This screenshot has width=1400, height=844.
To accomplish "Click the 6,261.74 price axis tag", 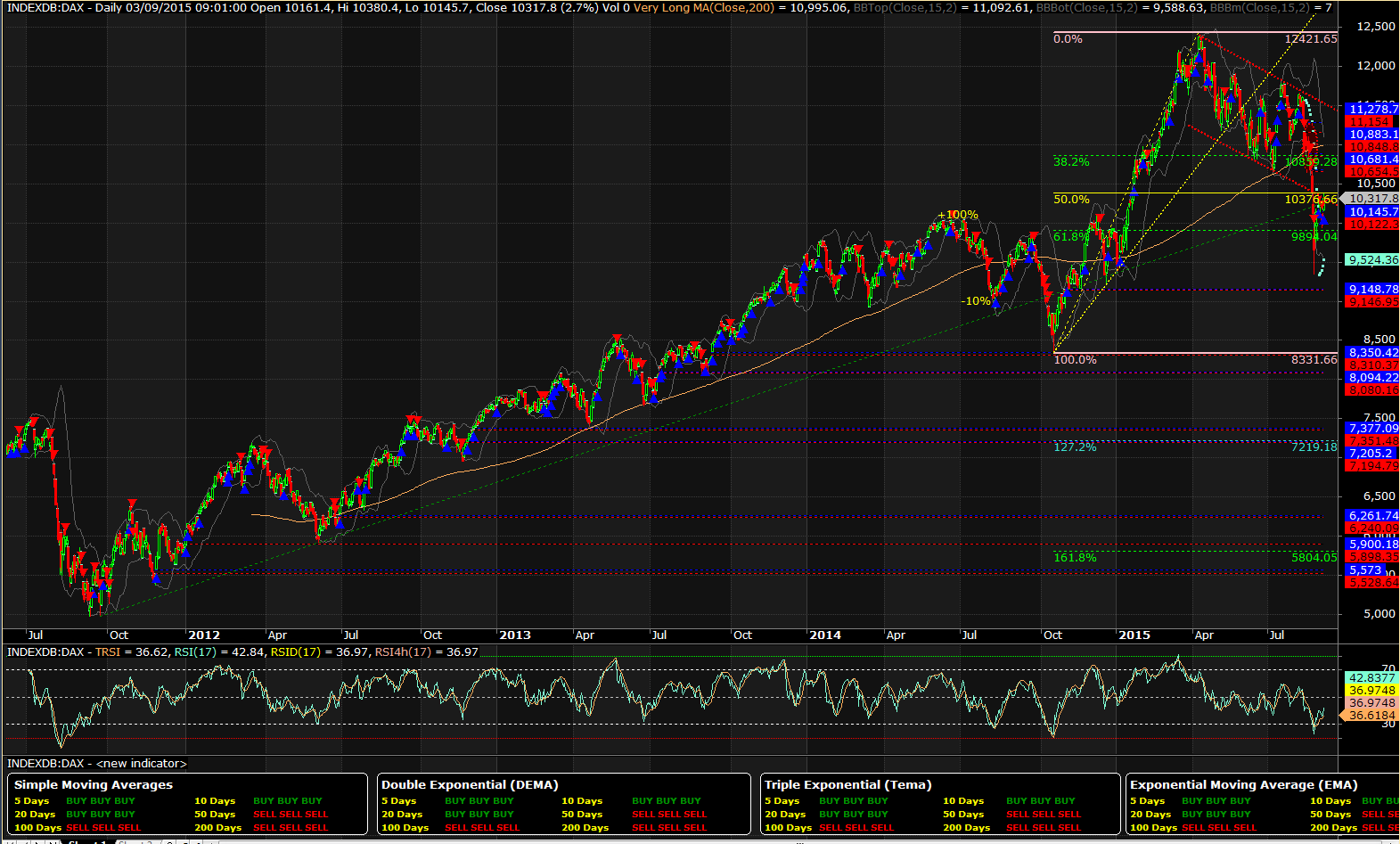I will pos(1372,516).
